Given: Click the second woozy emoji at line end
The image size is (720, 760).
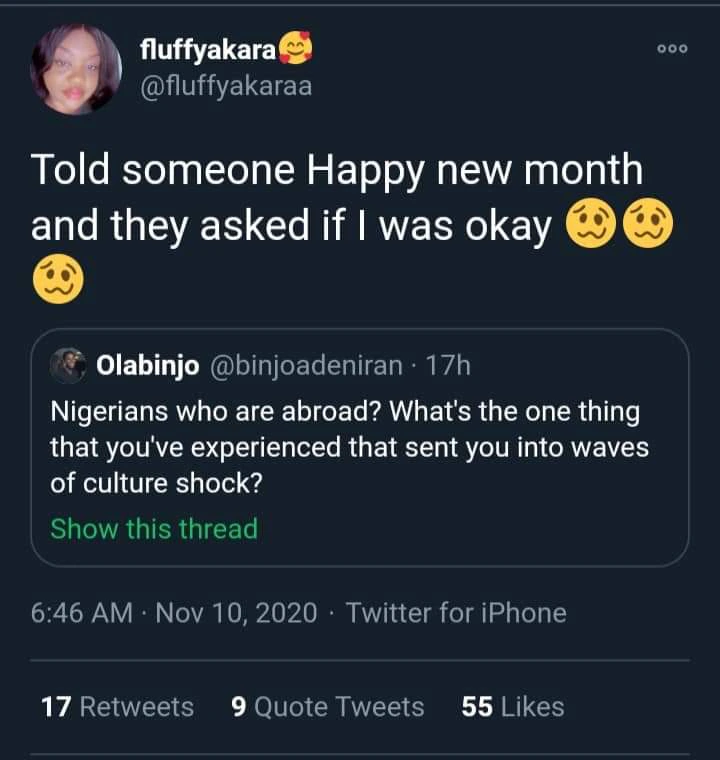Looking at the screenshot, I should [x=649, y=226].
